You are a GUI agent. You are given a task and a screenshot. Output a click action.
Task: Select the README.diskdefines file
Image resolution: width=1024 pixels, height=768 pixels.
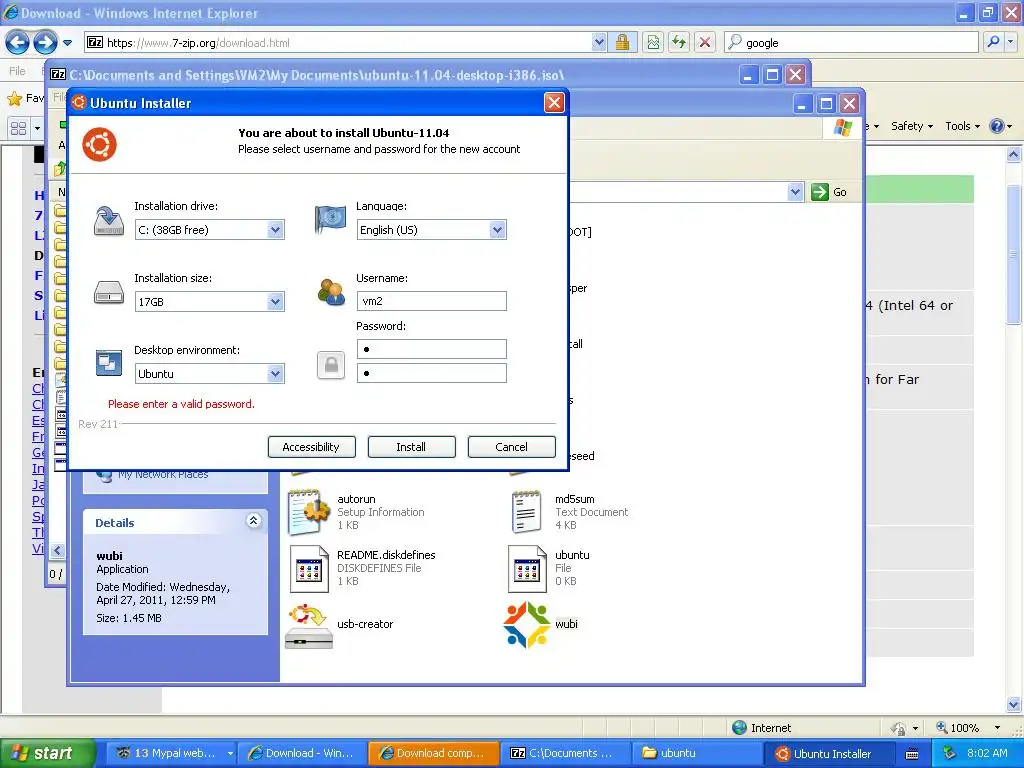[x=362, y=568]
